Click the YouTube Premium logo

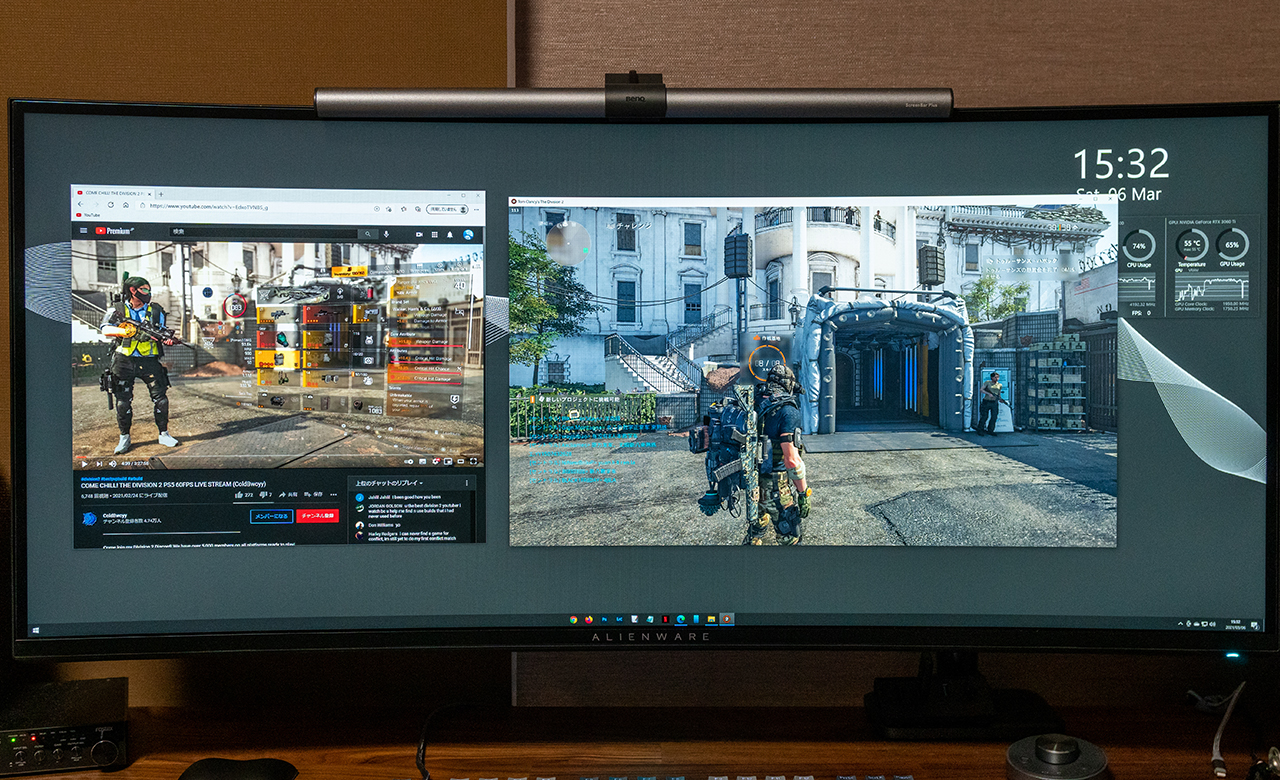[x=115, y=231]
